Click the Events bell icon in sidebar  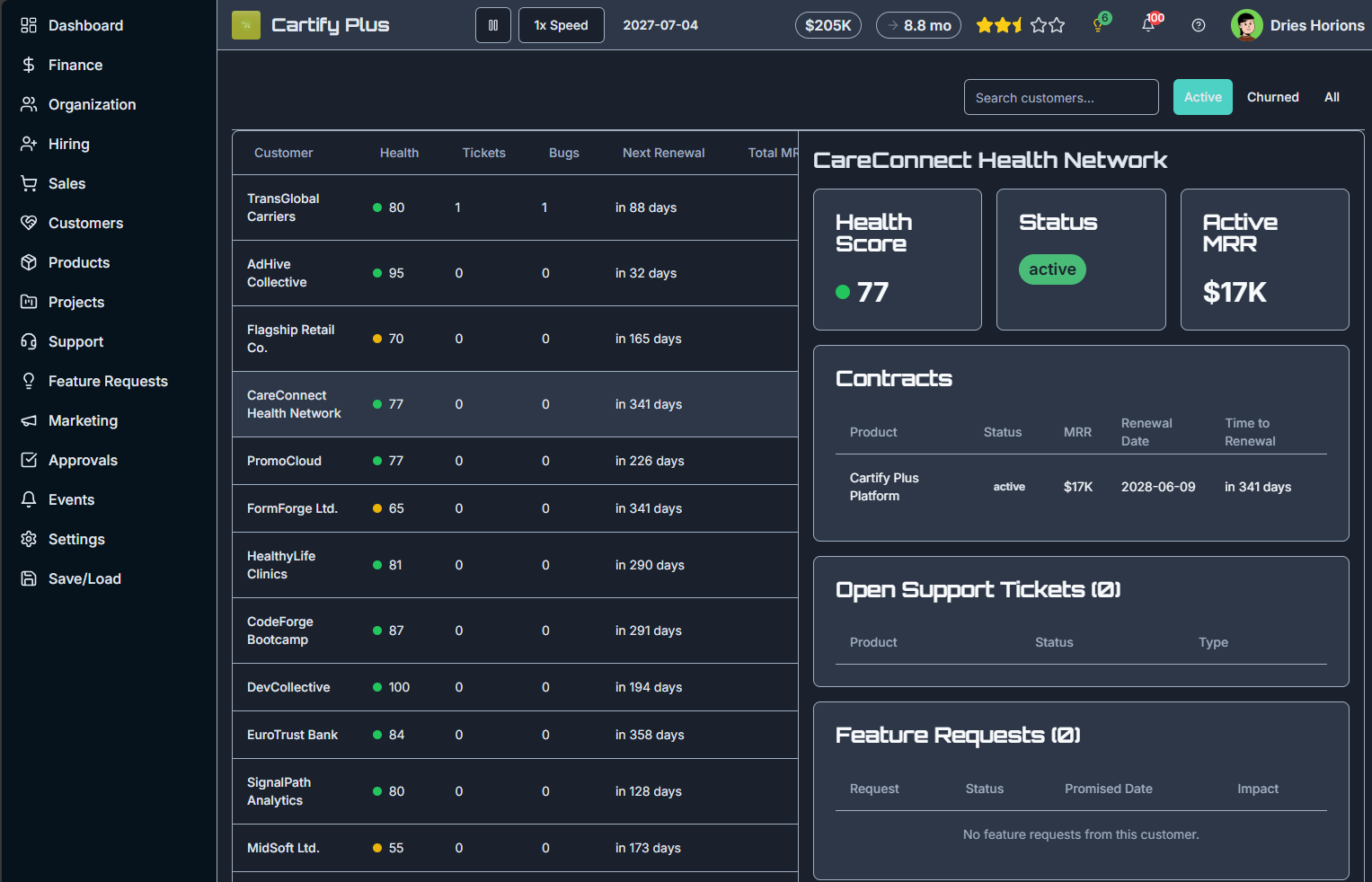(29, 499)
